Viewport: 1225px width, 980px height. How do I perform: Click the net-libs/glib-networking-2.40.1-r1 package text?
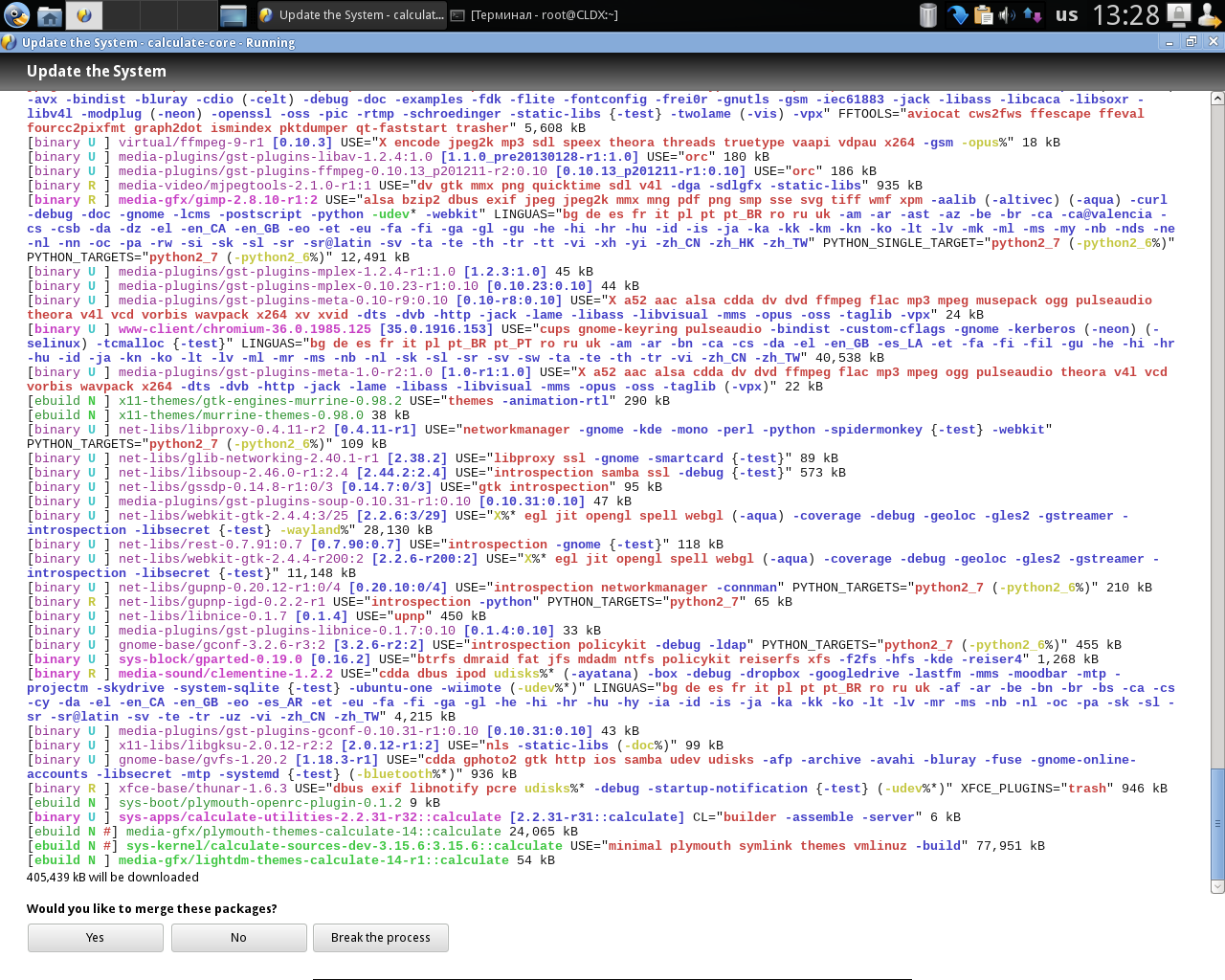click(x=249, y=458)
